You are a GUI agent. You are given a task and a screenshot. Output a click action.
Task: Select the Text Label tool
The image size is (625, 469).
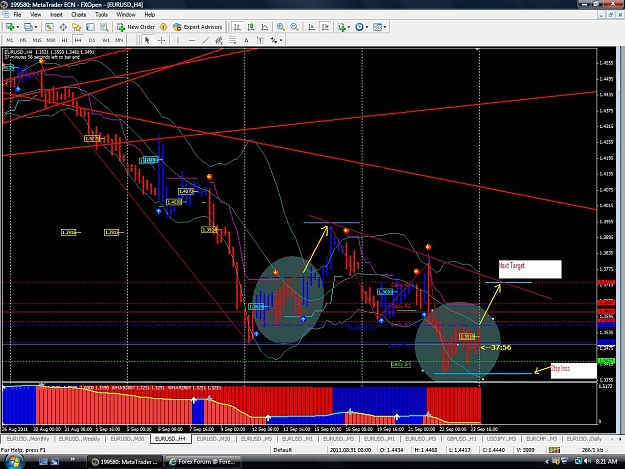(260, 40)
